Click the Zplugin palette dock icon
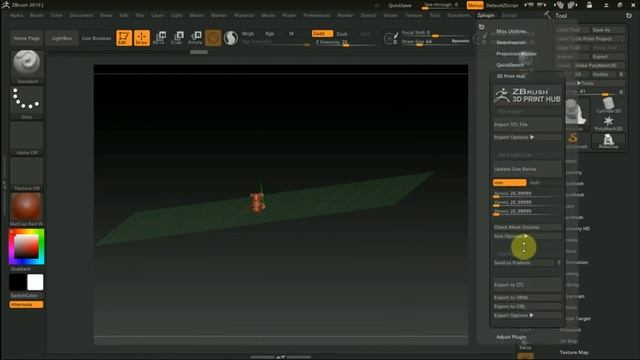The width and height of the screenshot is (640, 360). coord(481,27)
